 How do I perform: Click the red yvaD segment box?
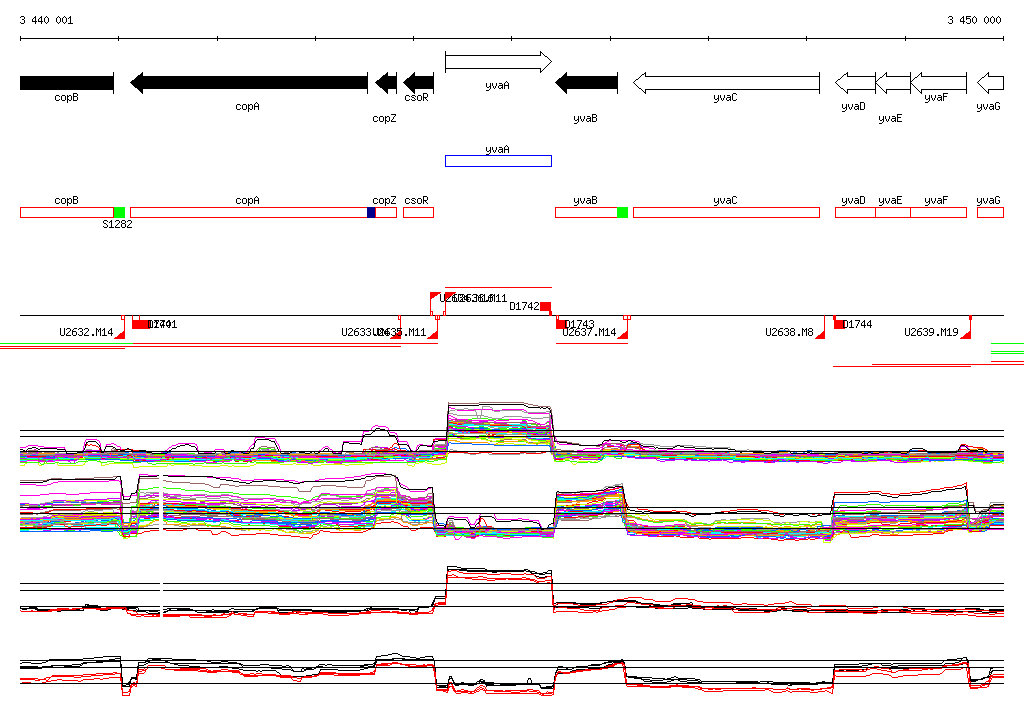click(x=856, y=212)
